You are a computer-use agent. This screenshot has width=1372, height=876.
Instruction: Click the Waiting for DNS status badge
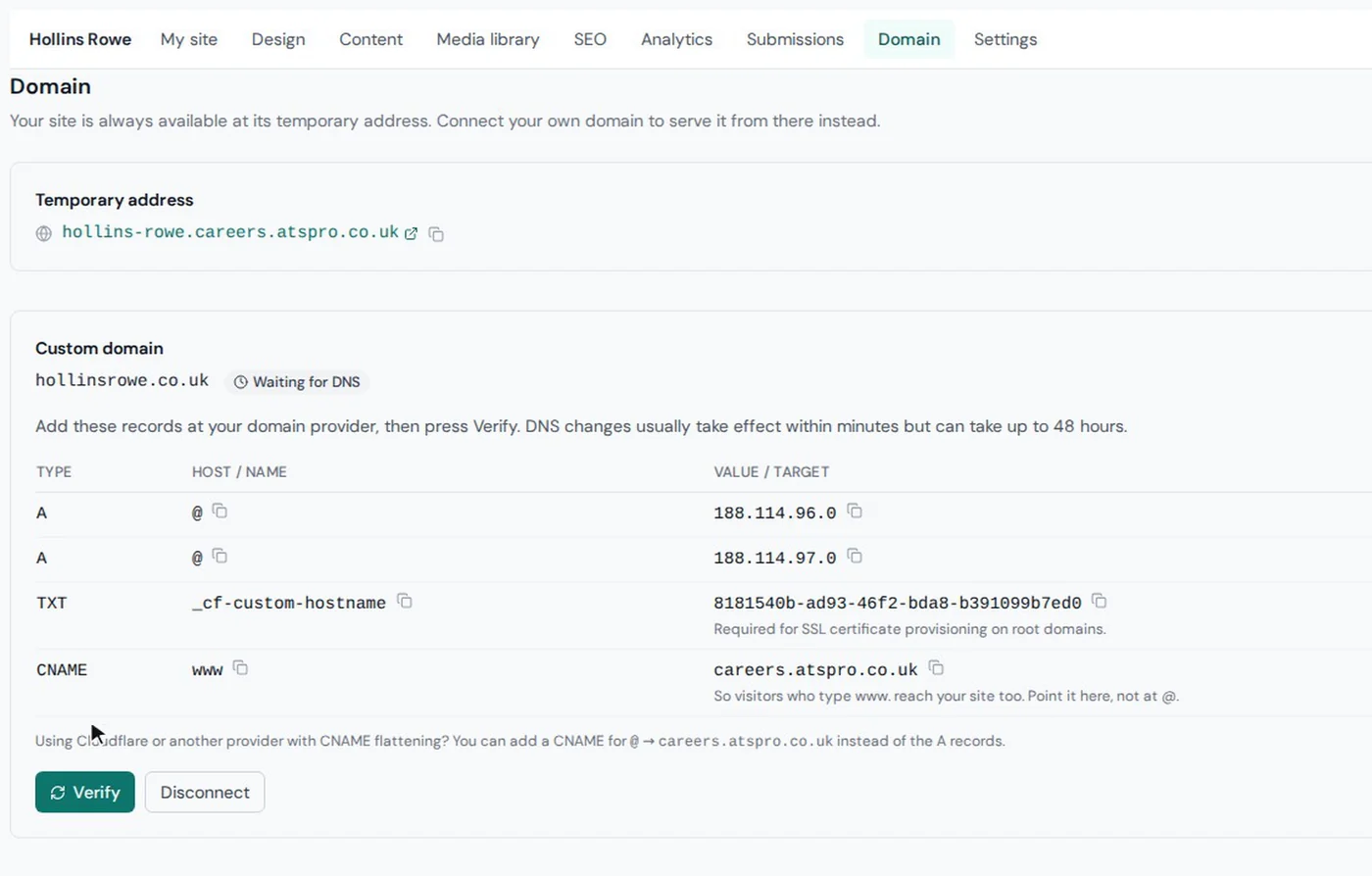[x=296, y=382]
